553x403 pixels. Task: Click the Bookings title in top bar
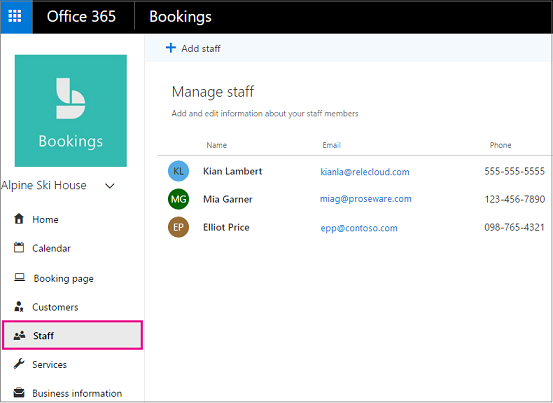tap(180, 17)
